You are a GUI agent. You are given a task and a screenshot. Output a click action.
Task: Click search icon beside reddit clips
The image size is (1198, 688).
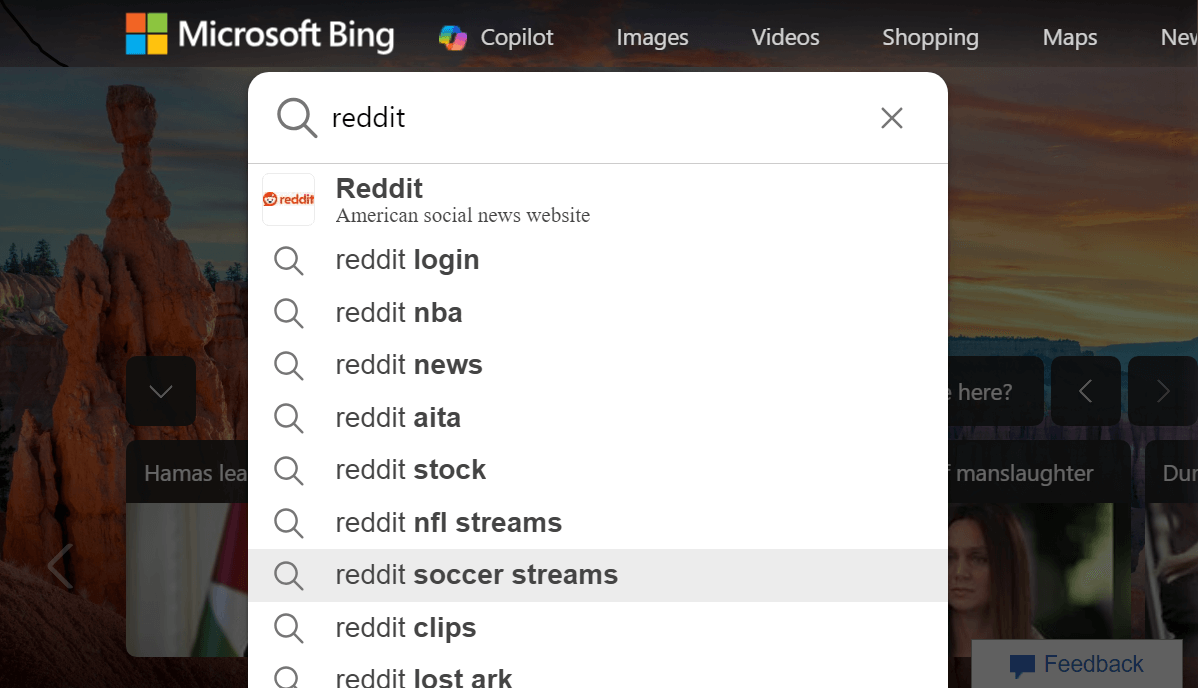click(289, 628)
